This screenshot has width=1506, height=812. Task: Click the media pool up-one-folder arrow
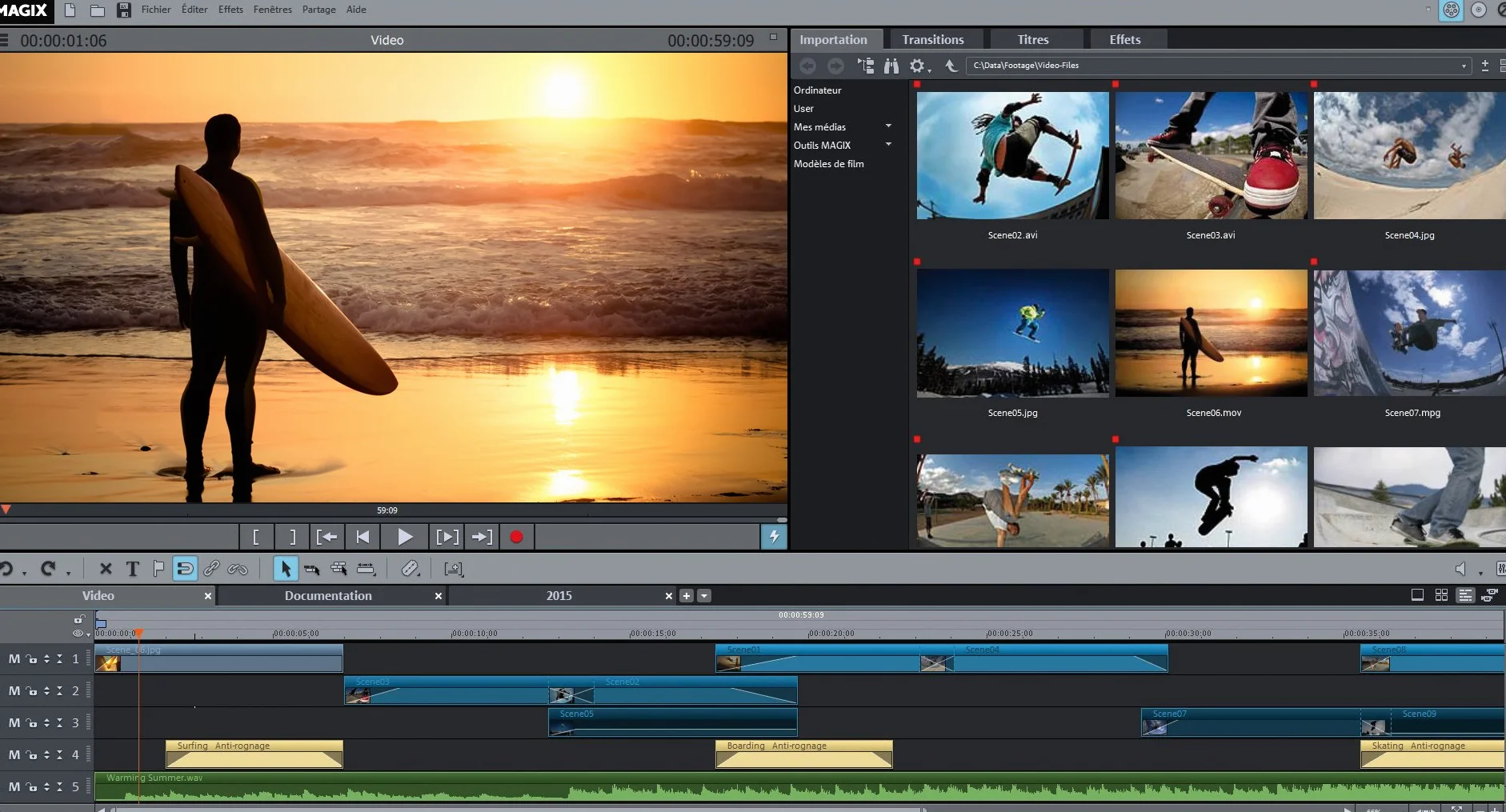pos(951,66)
